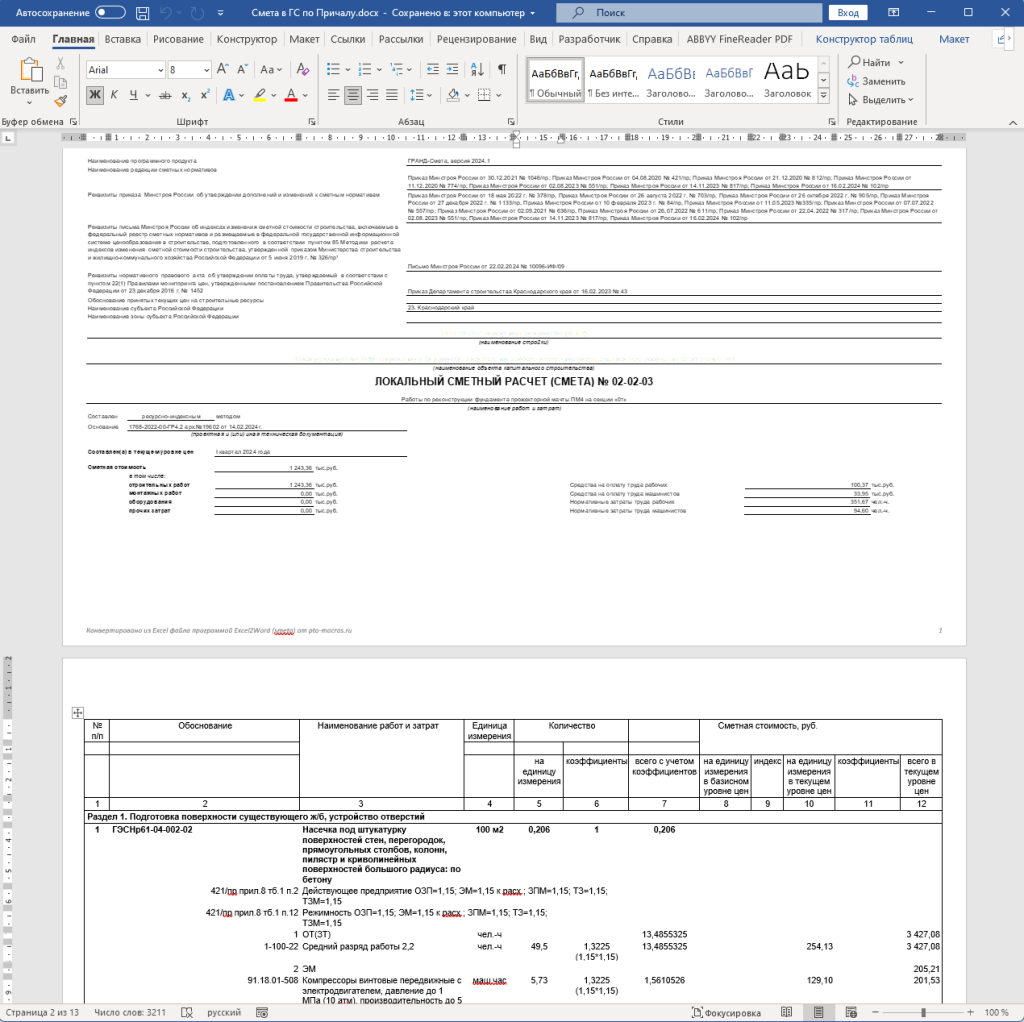
Task: Click the borders grid icon
Action: [x=484, y=95]
